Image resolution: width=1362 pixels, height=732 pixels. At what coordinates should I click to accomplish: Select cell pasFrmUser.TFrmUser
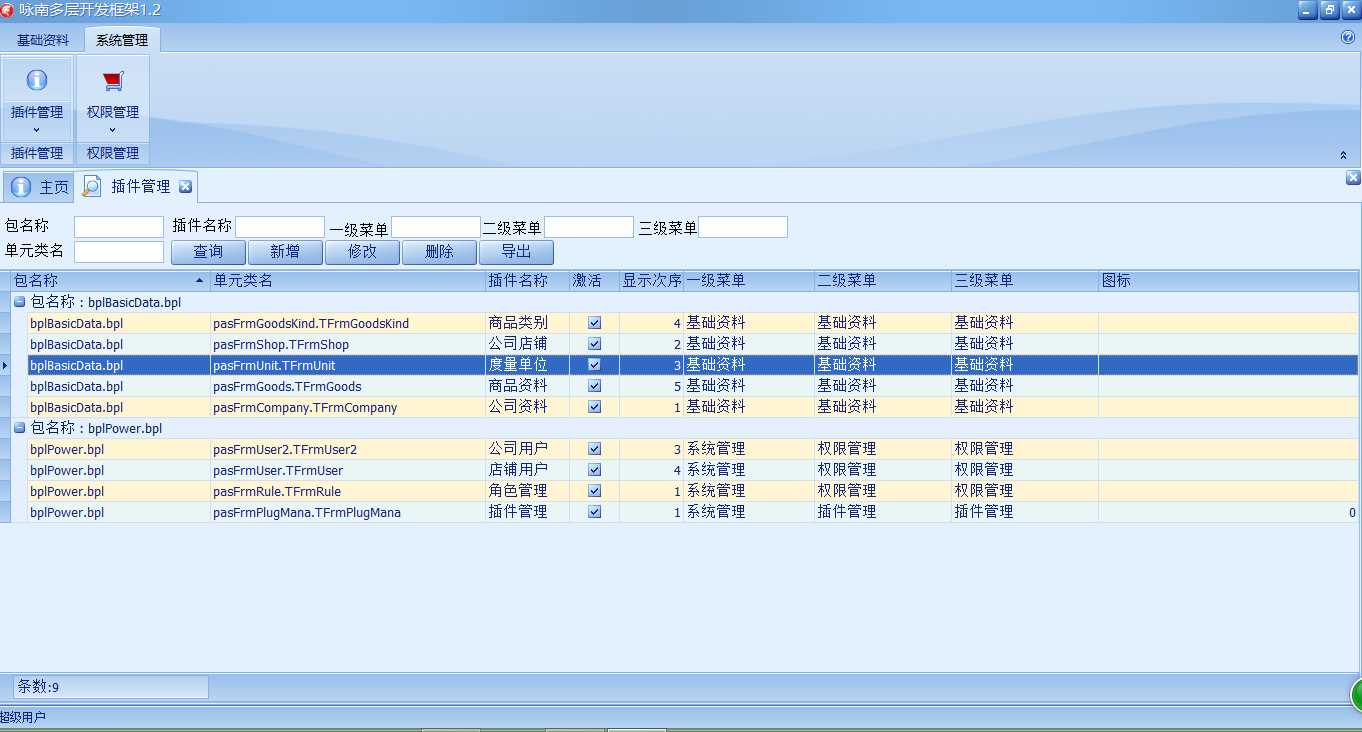point(347,470)
